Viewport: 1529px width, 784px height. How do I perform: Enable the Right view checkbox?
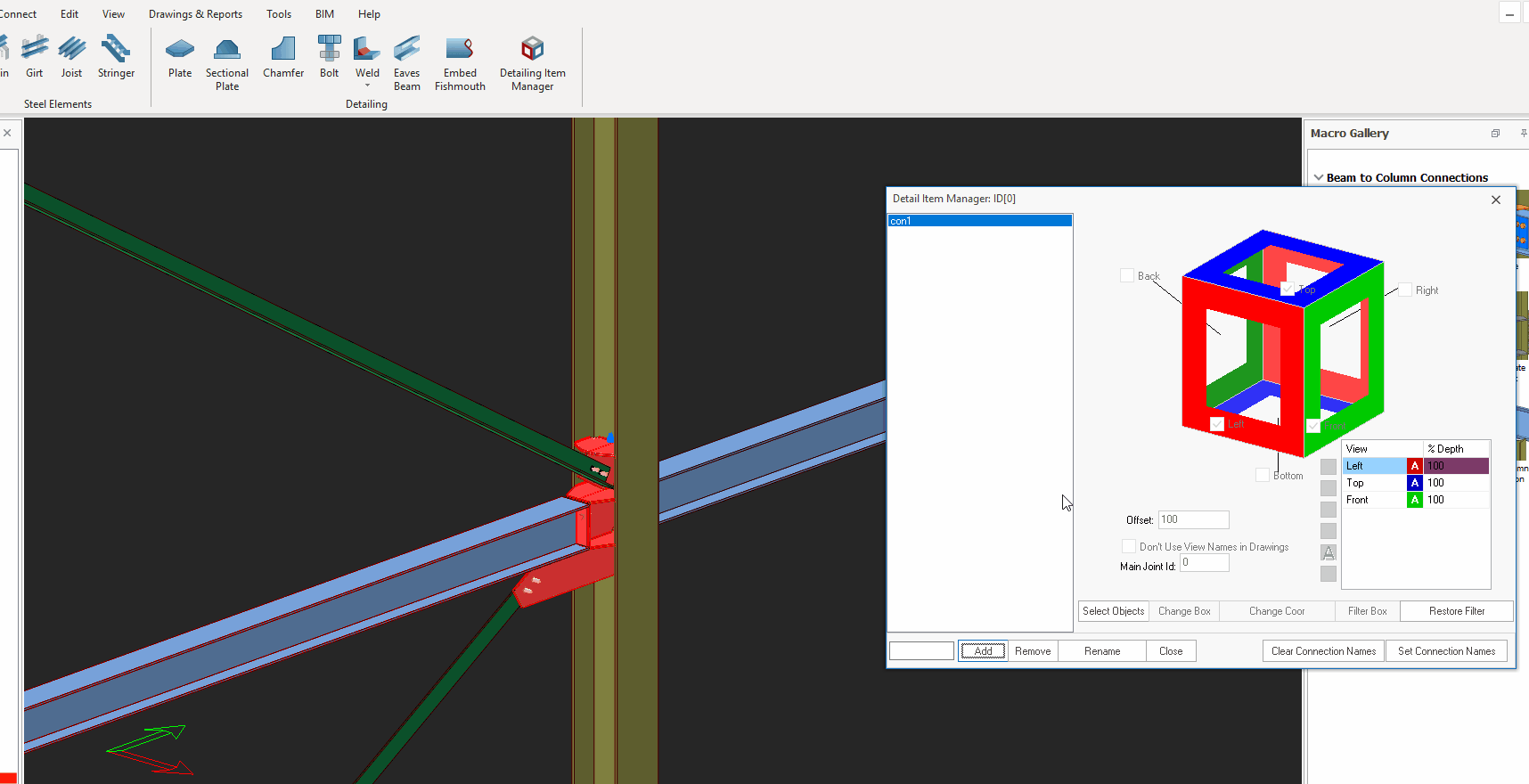[1405, 290]
